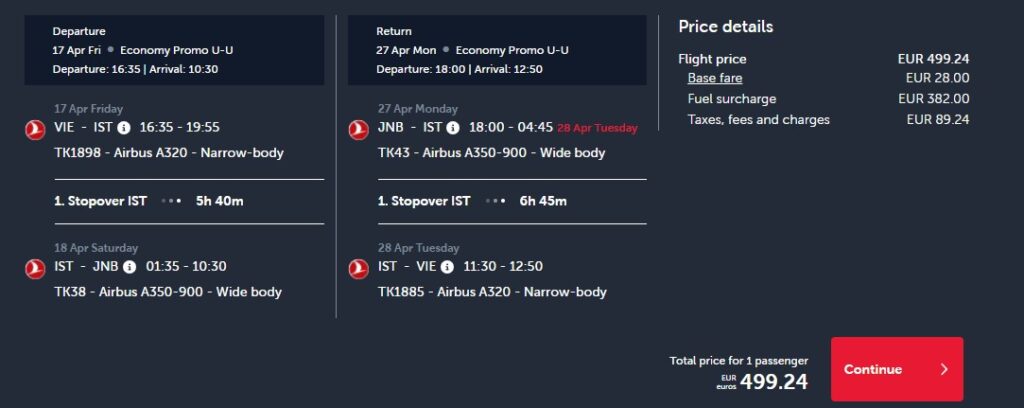The height and width of the screenshot is (408, 1024).
Task: Click Turkish Airlines logo beside flight TK38
Action: 35,268
